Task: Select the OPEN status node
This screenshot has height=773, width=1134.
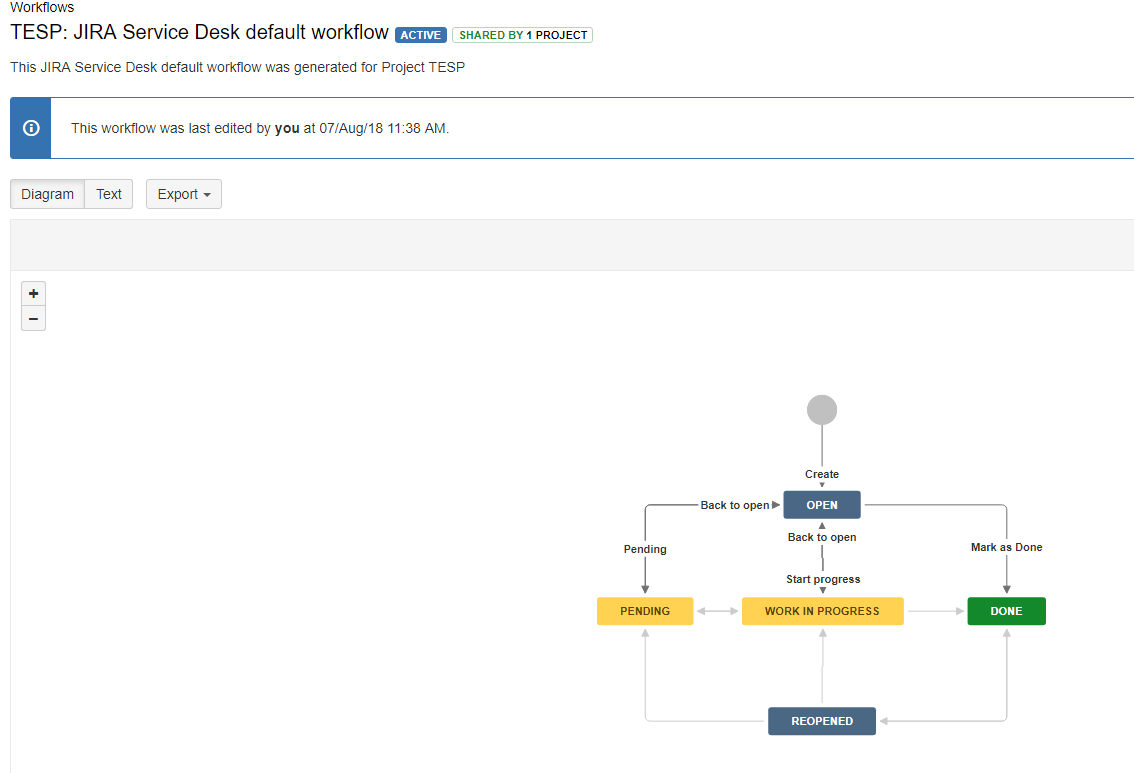Action: click(x=821, y=504)
